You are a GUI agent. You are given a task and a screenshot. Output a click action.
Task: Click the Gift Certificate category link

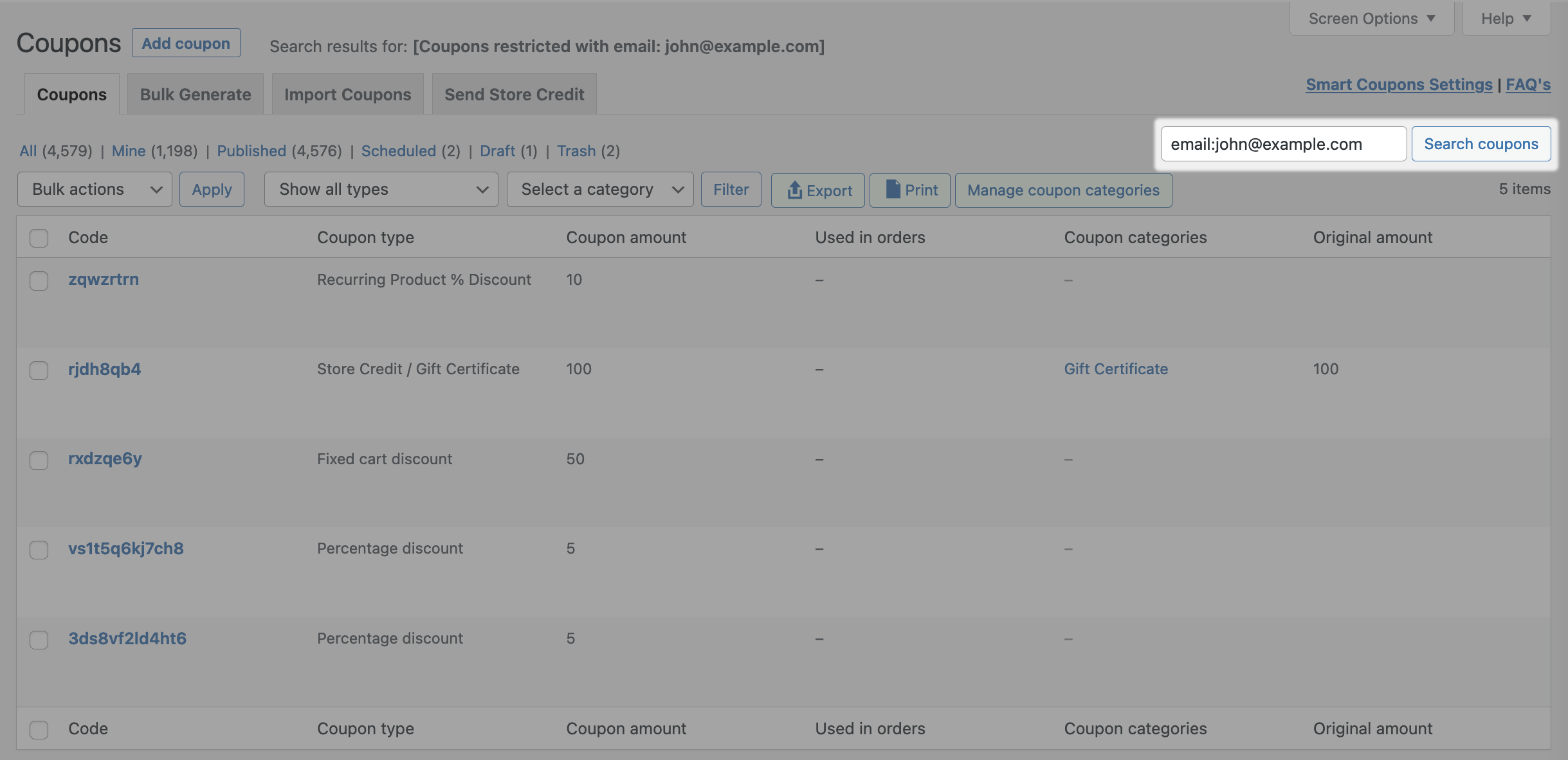pos(1116,369)
